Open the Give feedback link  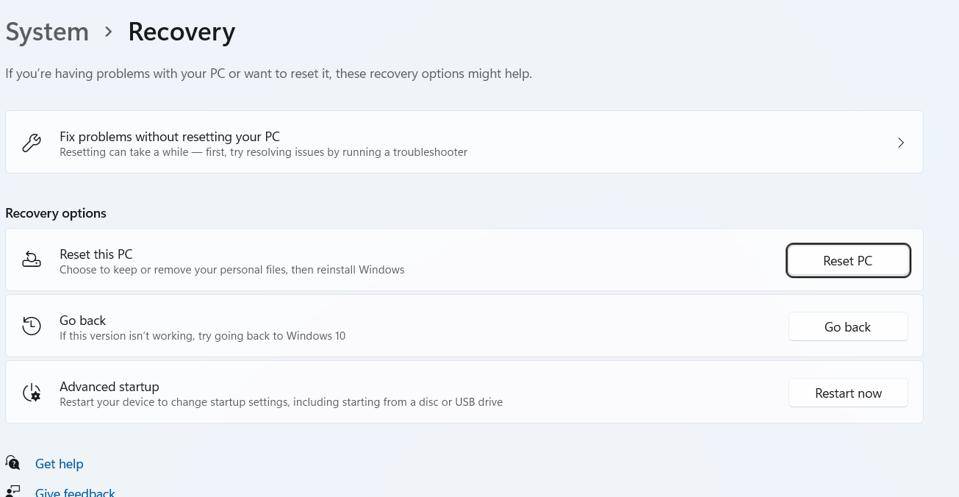coord(75,491)
